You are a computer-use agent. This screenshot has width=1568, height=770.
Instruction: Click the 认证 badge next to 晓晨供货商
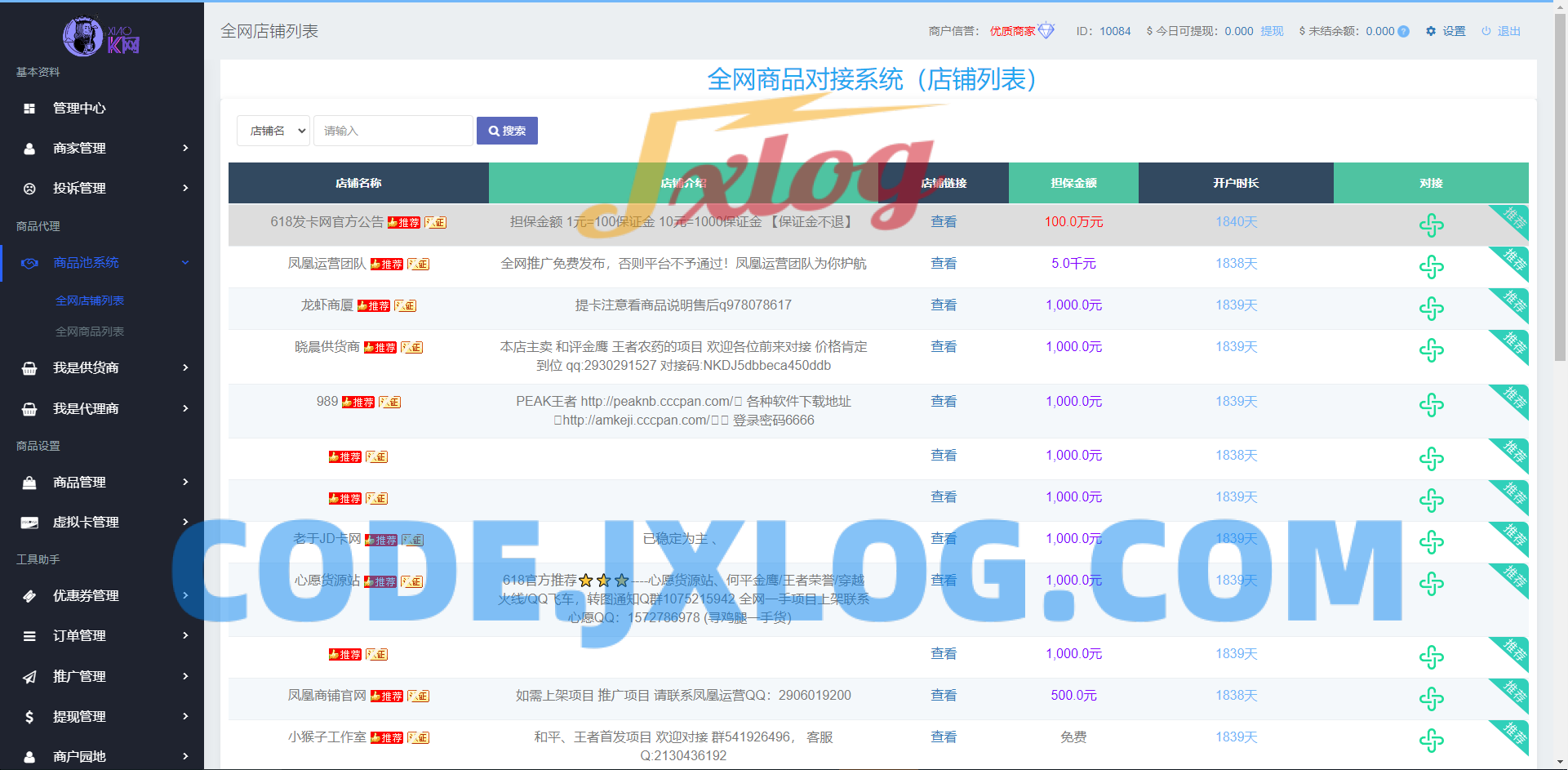click(411, 347)
